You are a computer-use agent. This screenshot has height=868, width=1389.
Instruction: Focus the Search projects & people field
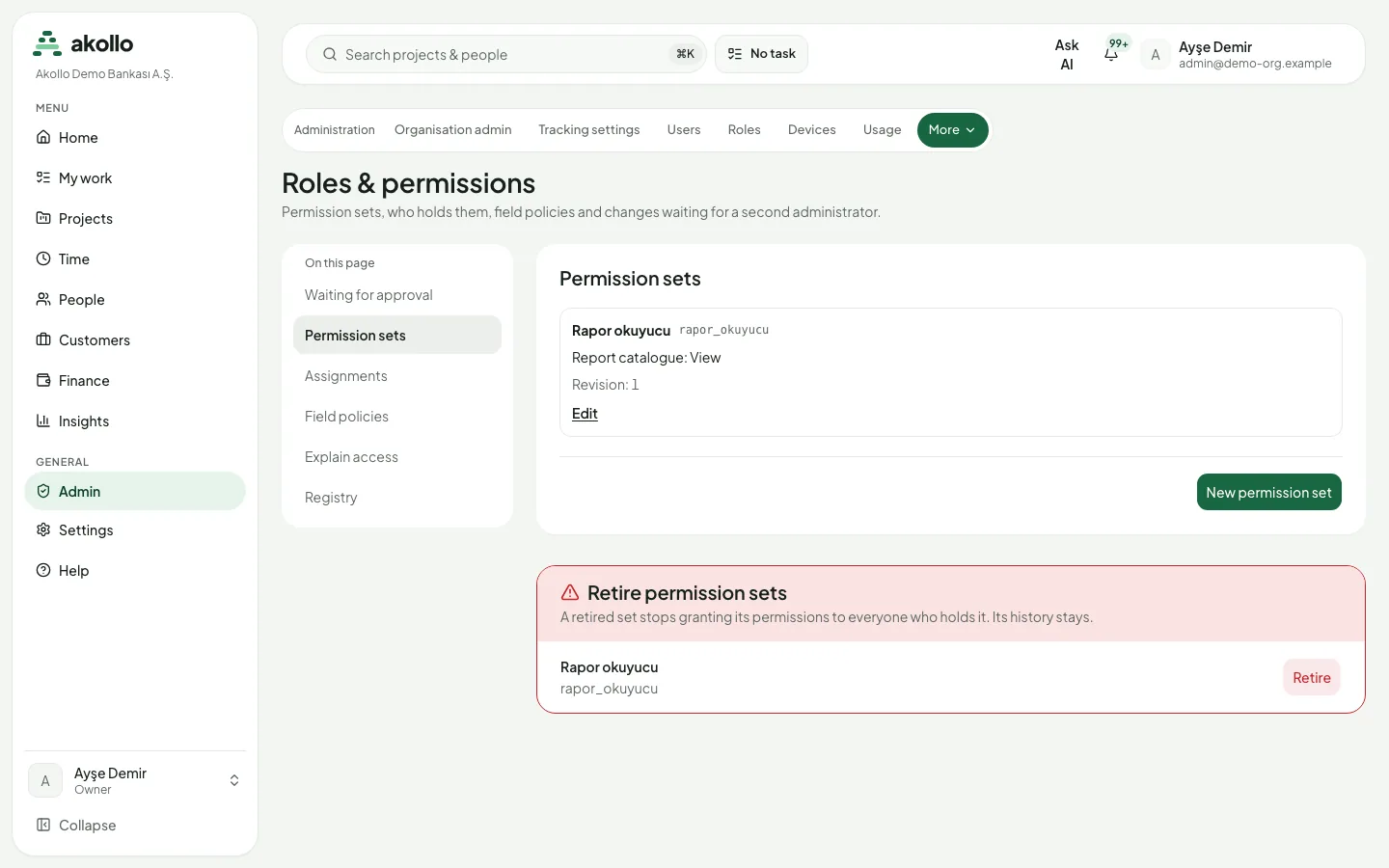(x=506, y=54)
